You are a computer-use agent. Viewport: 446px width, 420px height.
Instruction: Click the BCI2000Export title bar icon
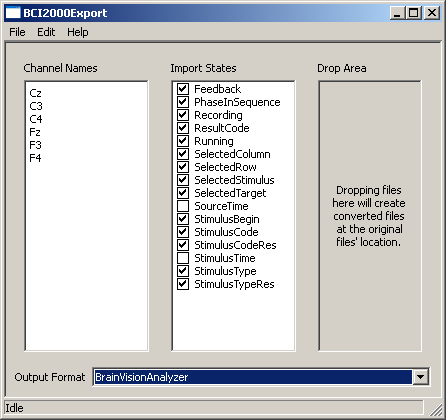click(13, 13)
